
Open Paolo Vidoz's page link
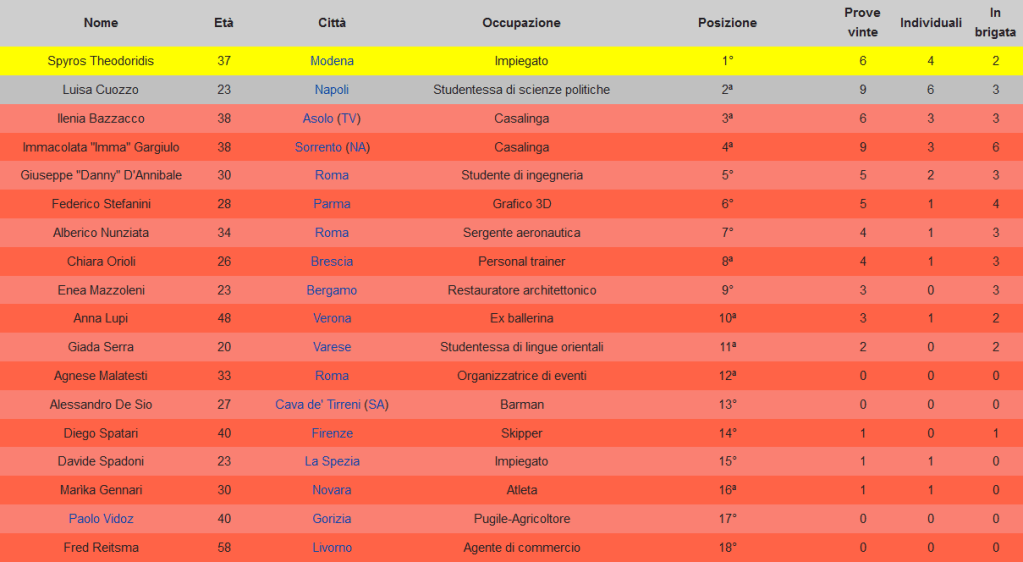click(x=101, y=519)
